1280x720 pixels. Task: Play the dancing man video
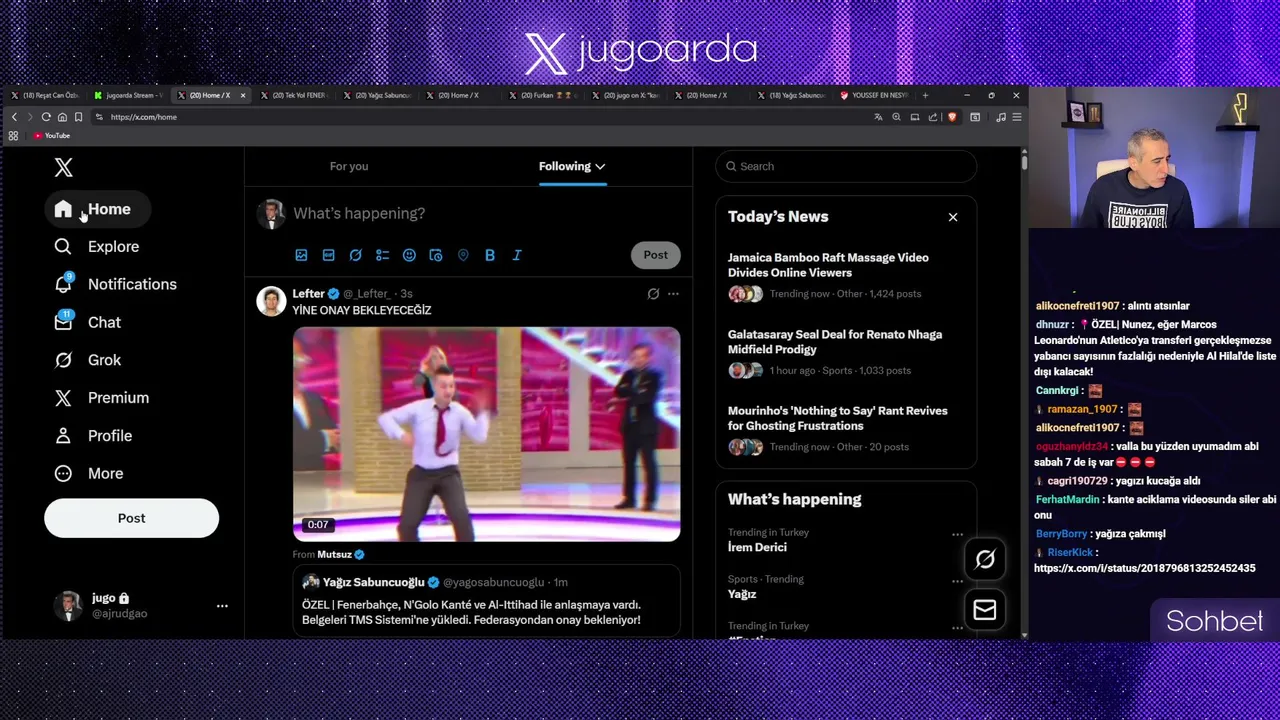[x=486, y=434]
